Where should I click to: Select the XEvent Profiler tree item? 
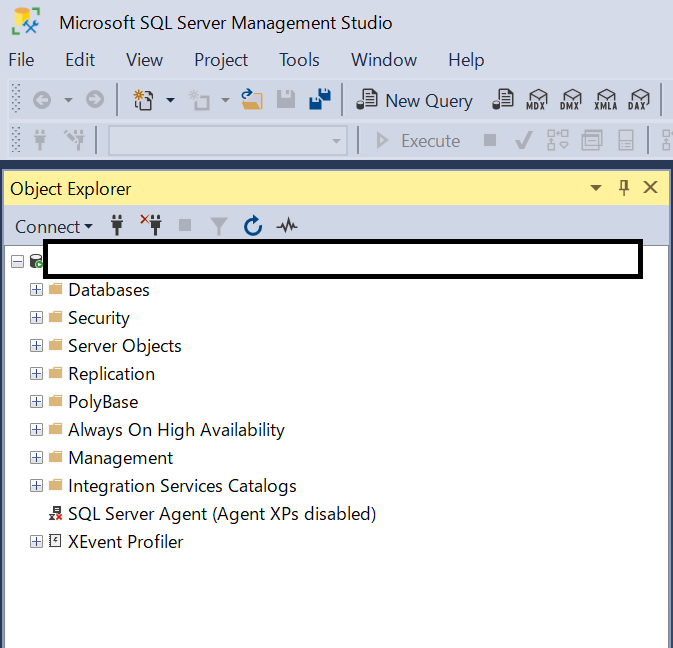point(125,542)
